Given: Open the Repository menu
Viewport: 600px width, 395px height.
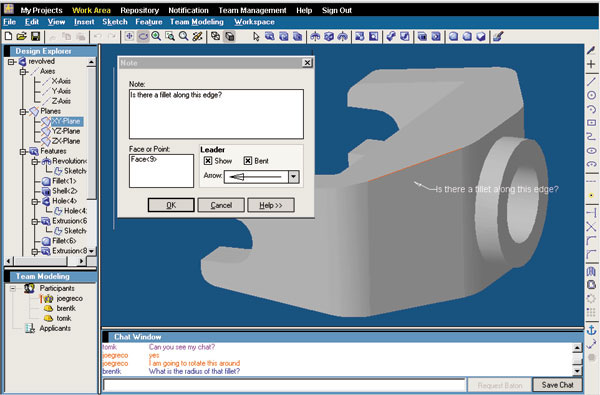Looking at the screenshot, I should click(140, 10).
